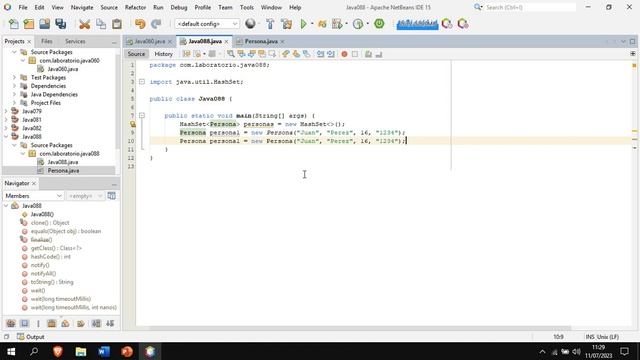Image resolution: width=640 pixels, height=360 pixels.
Task: Toggle Show Inner Classes in the Navigator
Action: (x=65, y=324)
